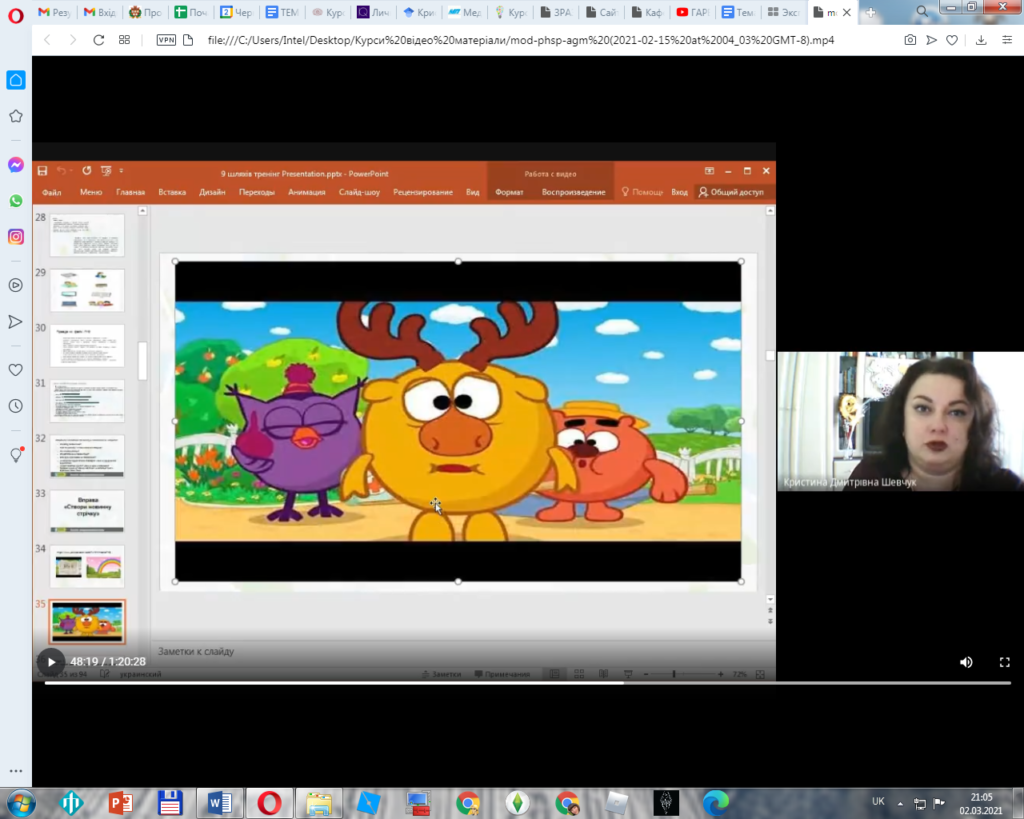
Task: Open History clock in the Opera sidebar
Action: [x=16, y=406]
